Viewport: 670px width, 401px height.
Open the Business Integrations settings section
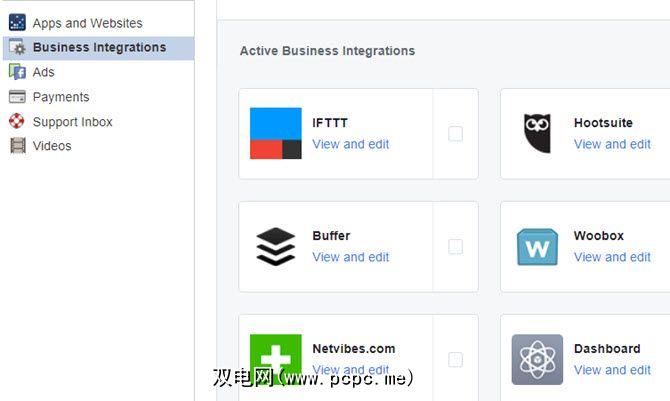tap(99, 47)
